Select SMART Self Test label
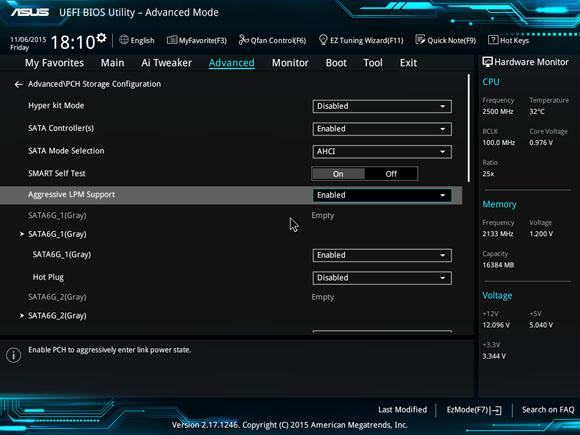The width and height of the screenshot is (580, 435). coord(57,173)
